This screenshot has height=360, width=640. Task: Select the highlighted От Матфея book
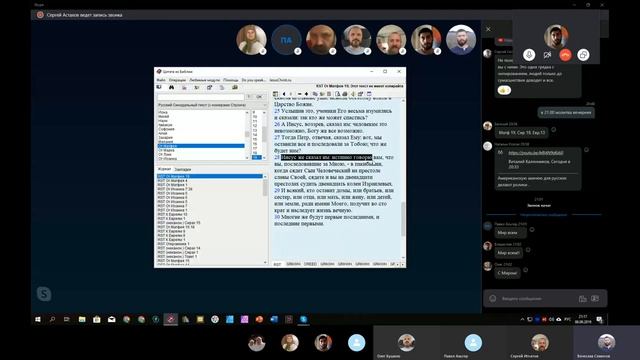(x=201, y=146)
